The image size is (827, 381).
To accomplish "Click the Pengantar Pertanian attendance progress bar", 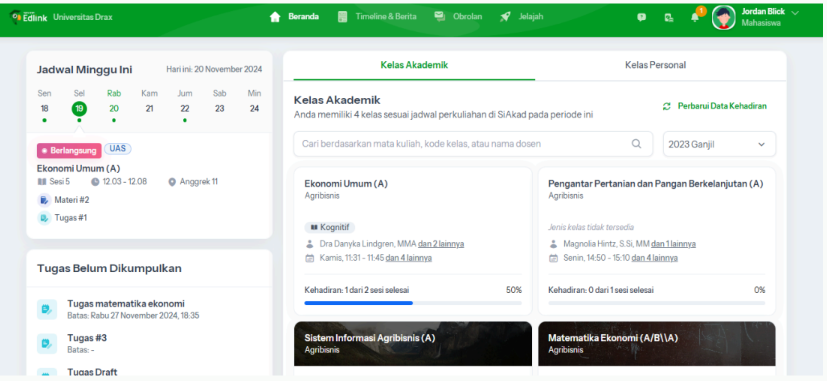I will (657, 303).
